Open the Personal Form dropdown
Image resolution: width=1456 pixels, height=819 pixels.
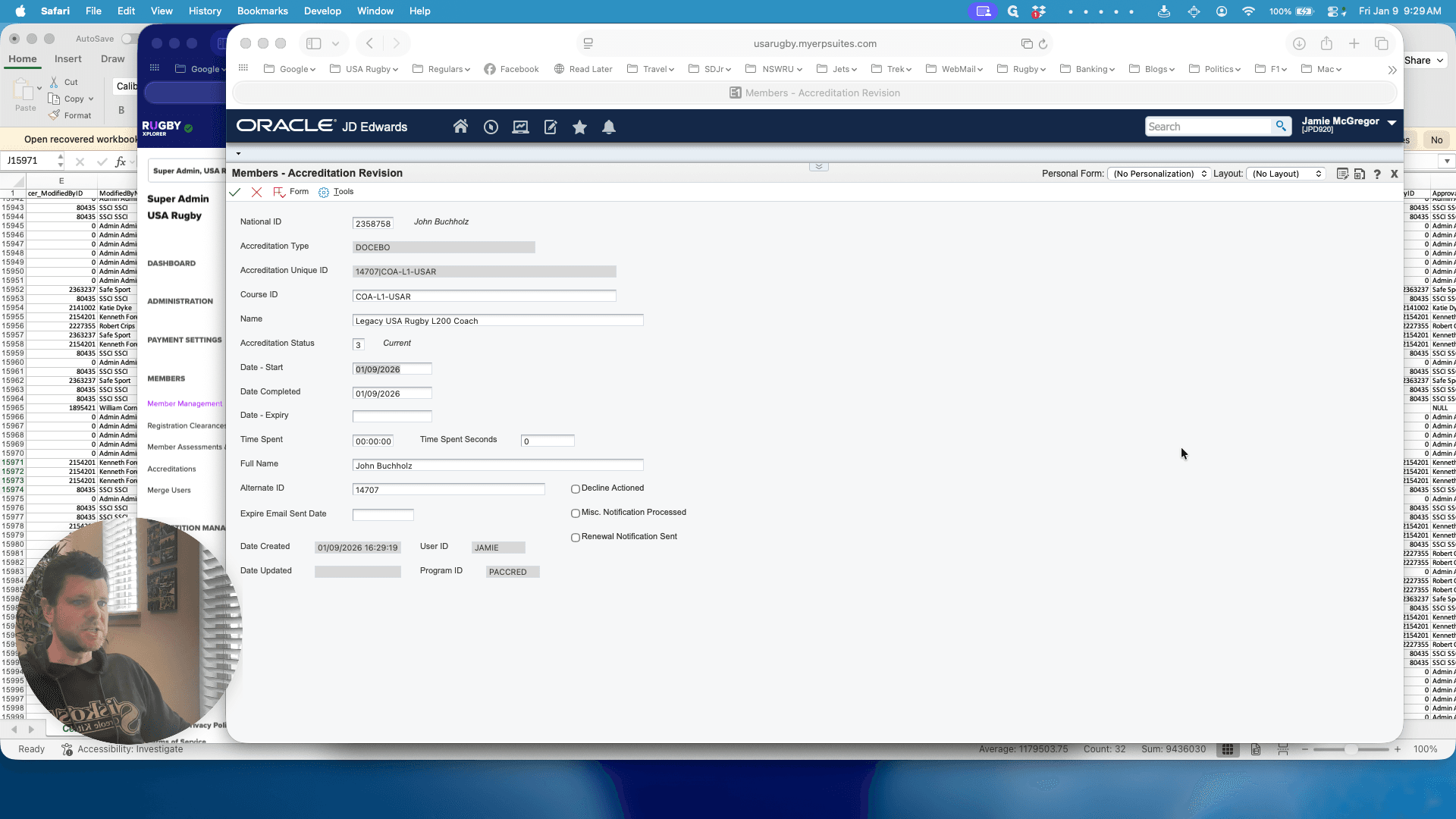point(1159,174)
